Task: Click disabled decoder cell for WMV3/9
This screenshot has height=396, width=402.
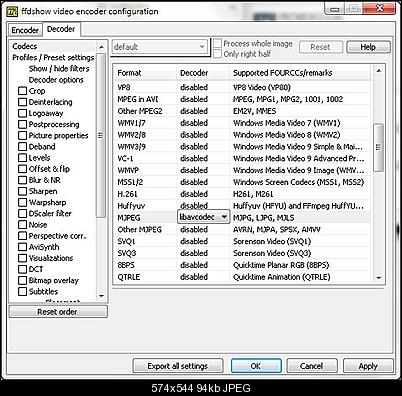Action: tap(194, 147)
